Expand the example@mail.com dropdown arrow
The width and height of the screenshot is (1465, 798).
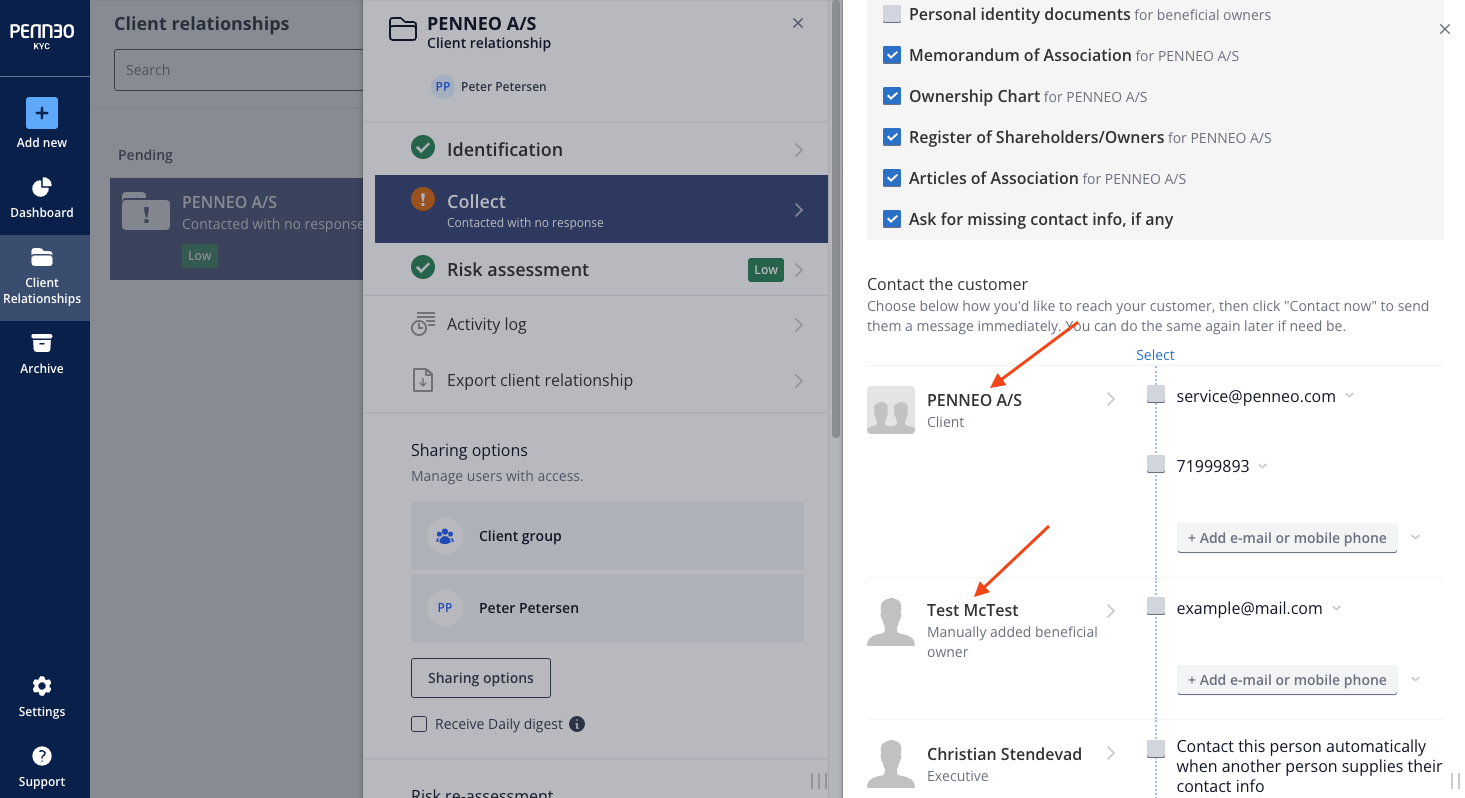pos(1337,608)
